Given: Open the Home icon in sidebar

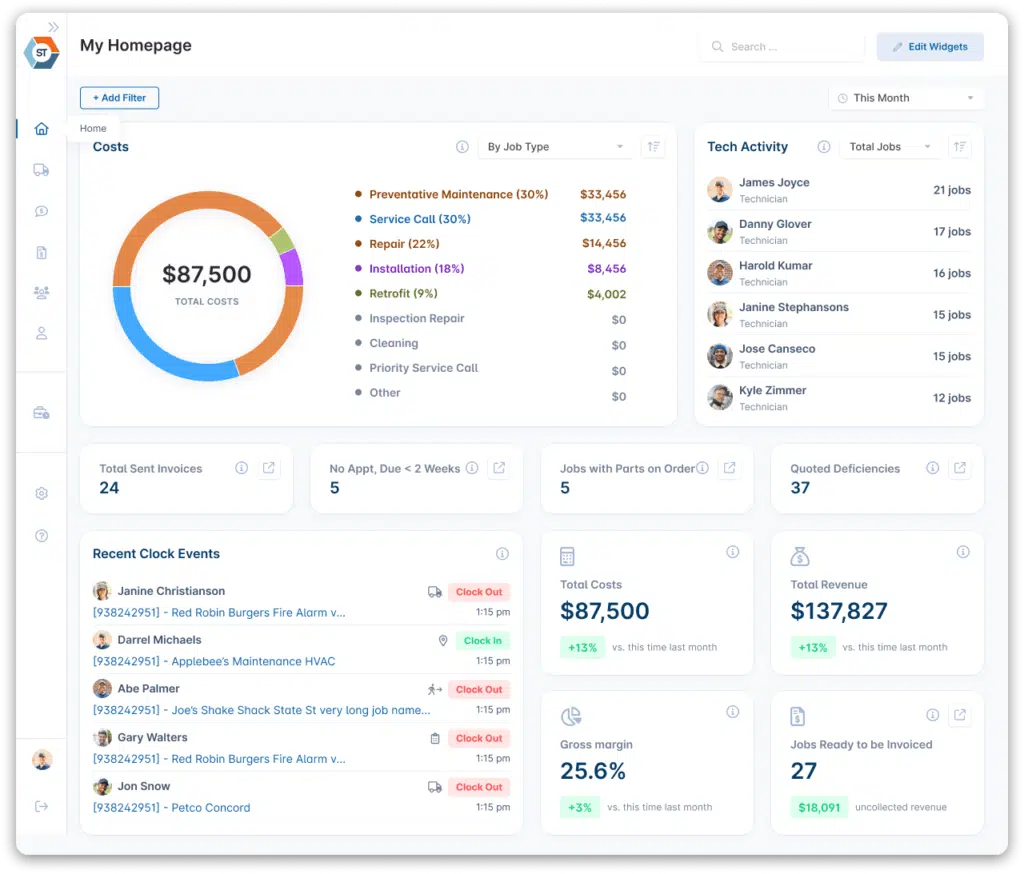Looking at the screenshot, I should point(41,129).
